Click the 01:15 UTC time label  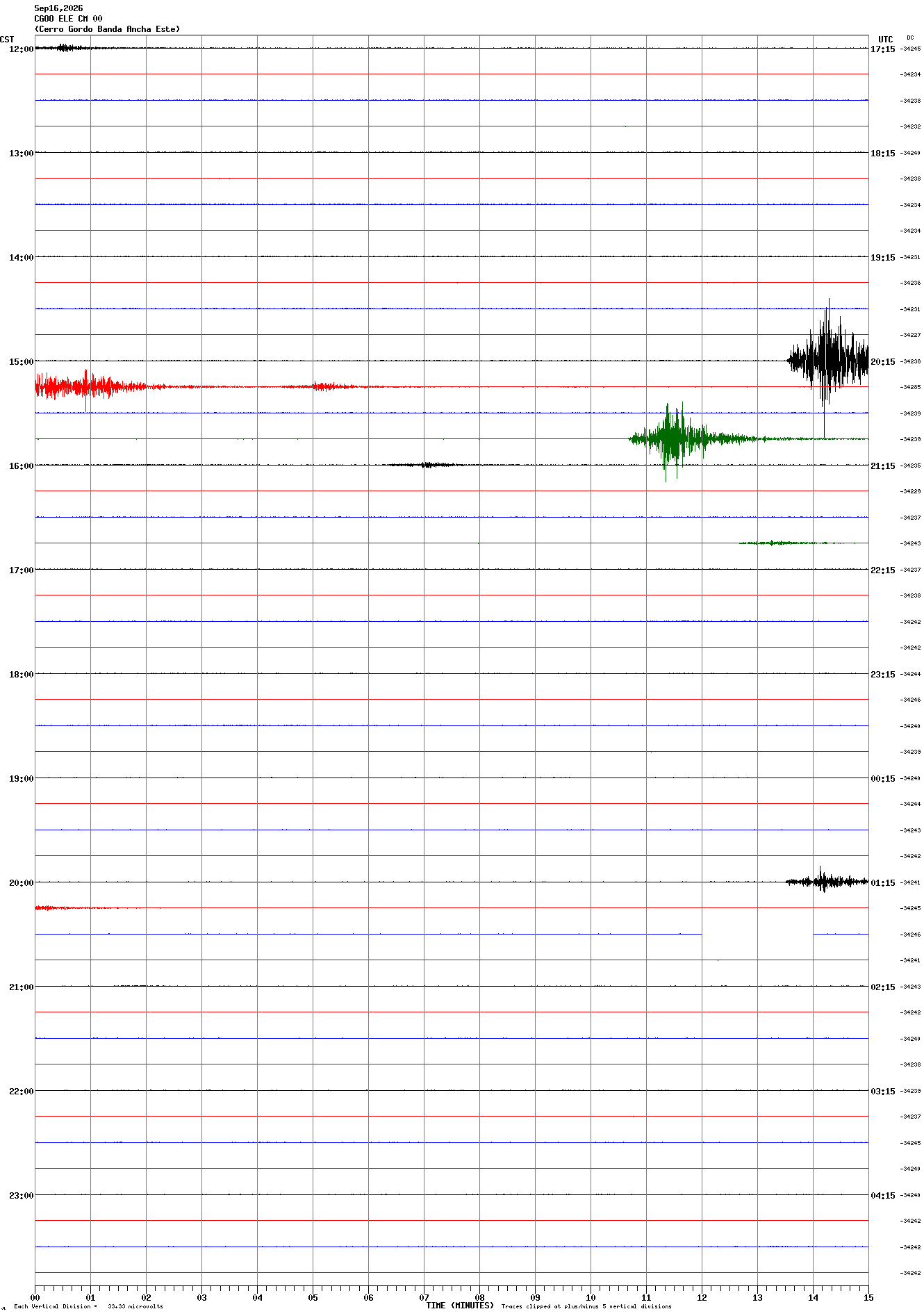coord(883,883)
